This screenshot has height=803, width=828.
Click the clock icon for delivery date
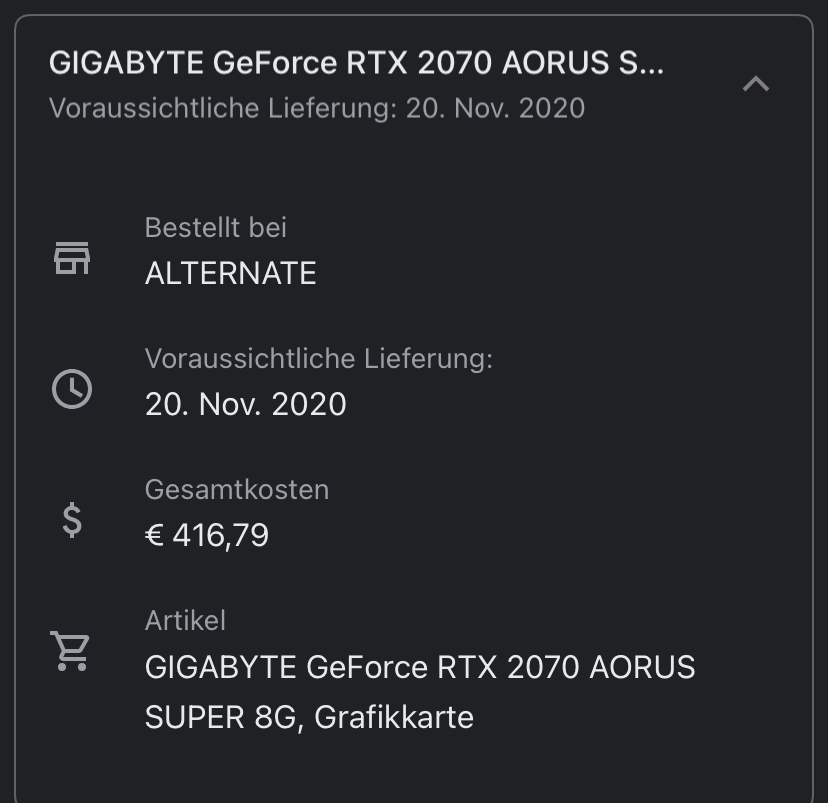coord(71,389)
